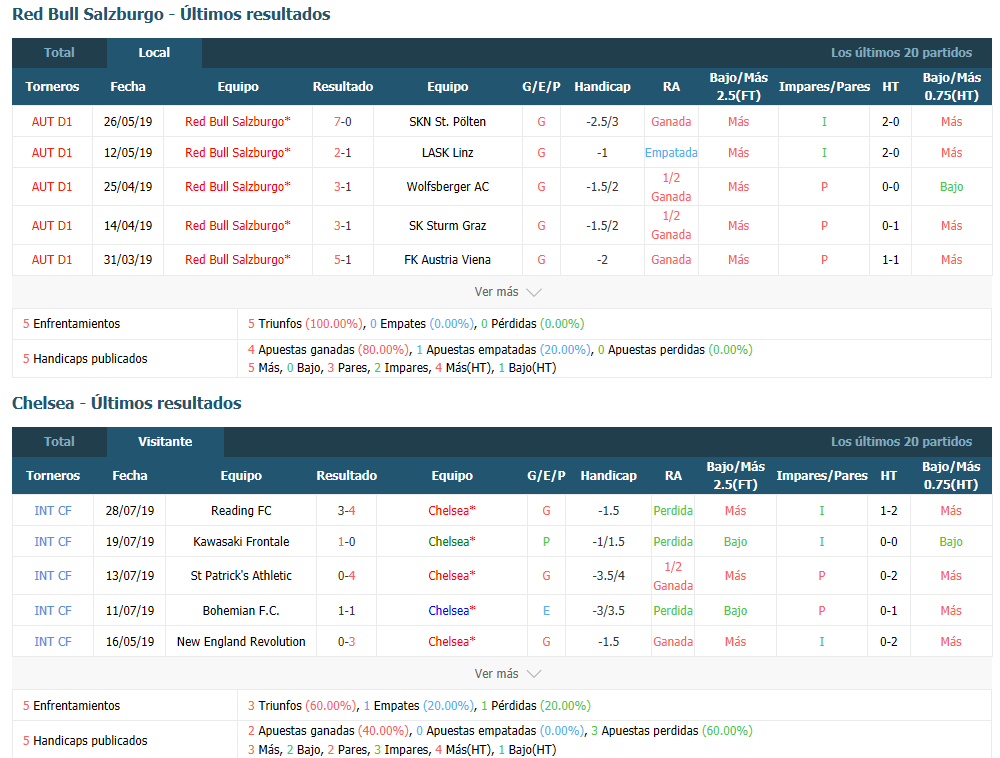Click opponent SK Sturm Graz

pos(448,226)
